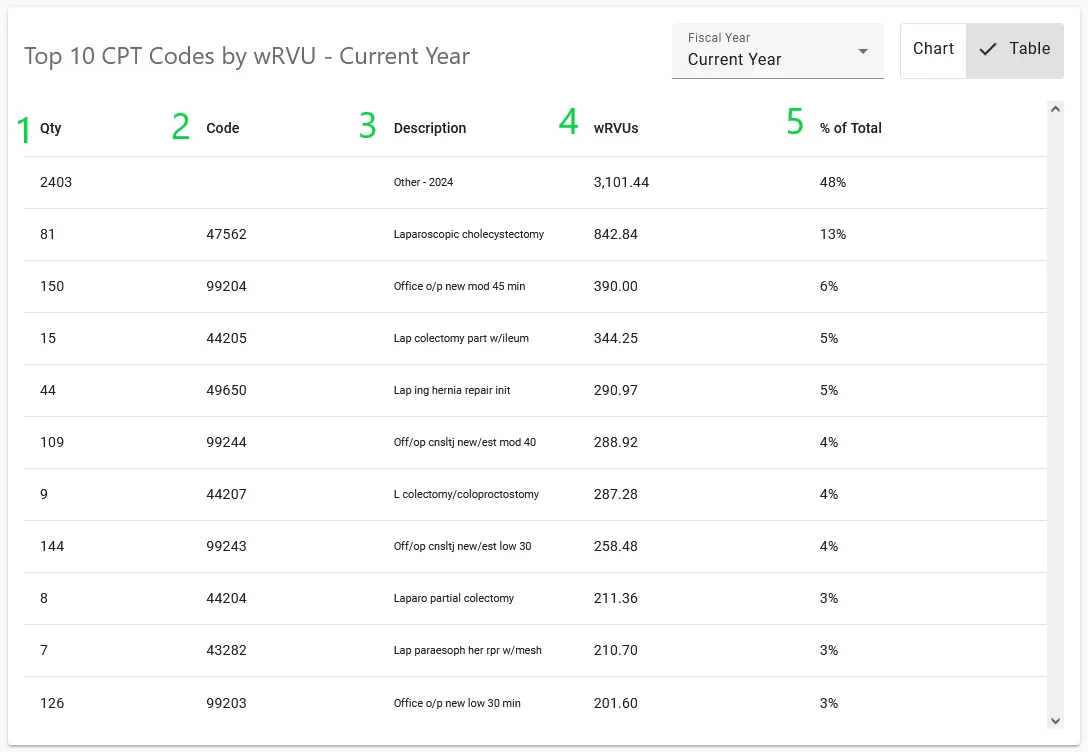Select the Laparo partial colectomy description

click(454, 599)
